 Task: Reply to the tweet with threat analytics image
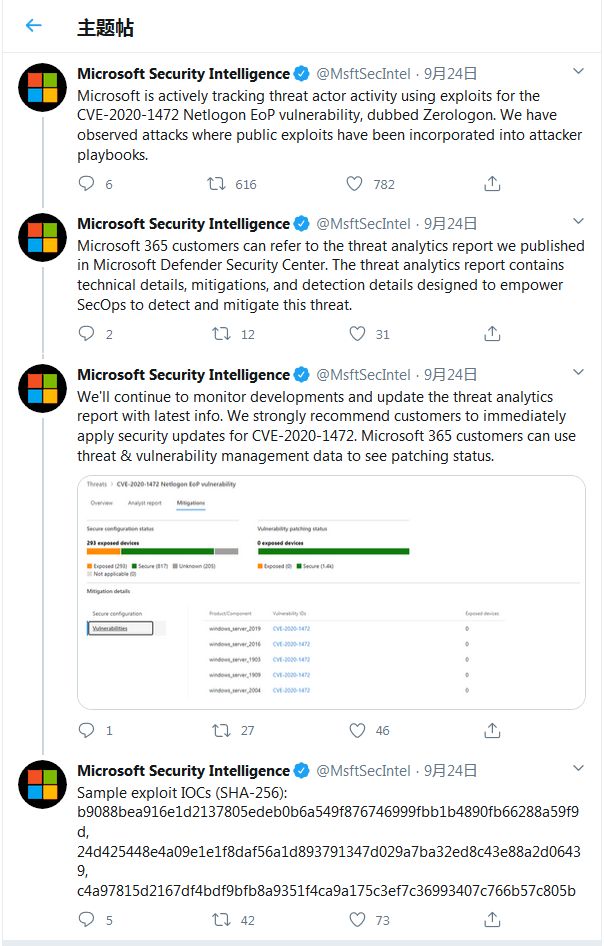(x=86, y=731)
